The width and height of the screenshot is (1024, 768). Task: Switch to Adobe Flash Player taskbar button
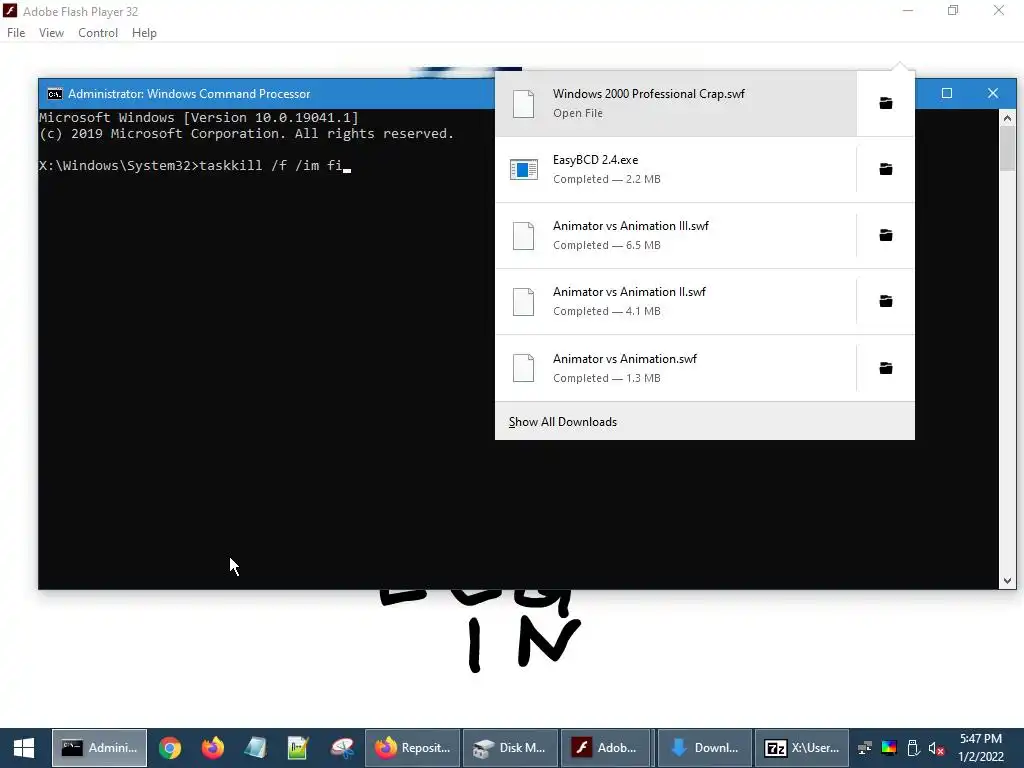coord(606,748)
